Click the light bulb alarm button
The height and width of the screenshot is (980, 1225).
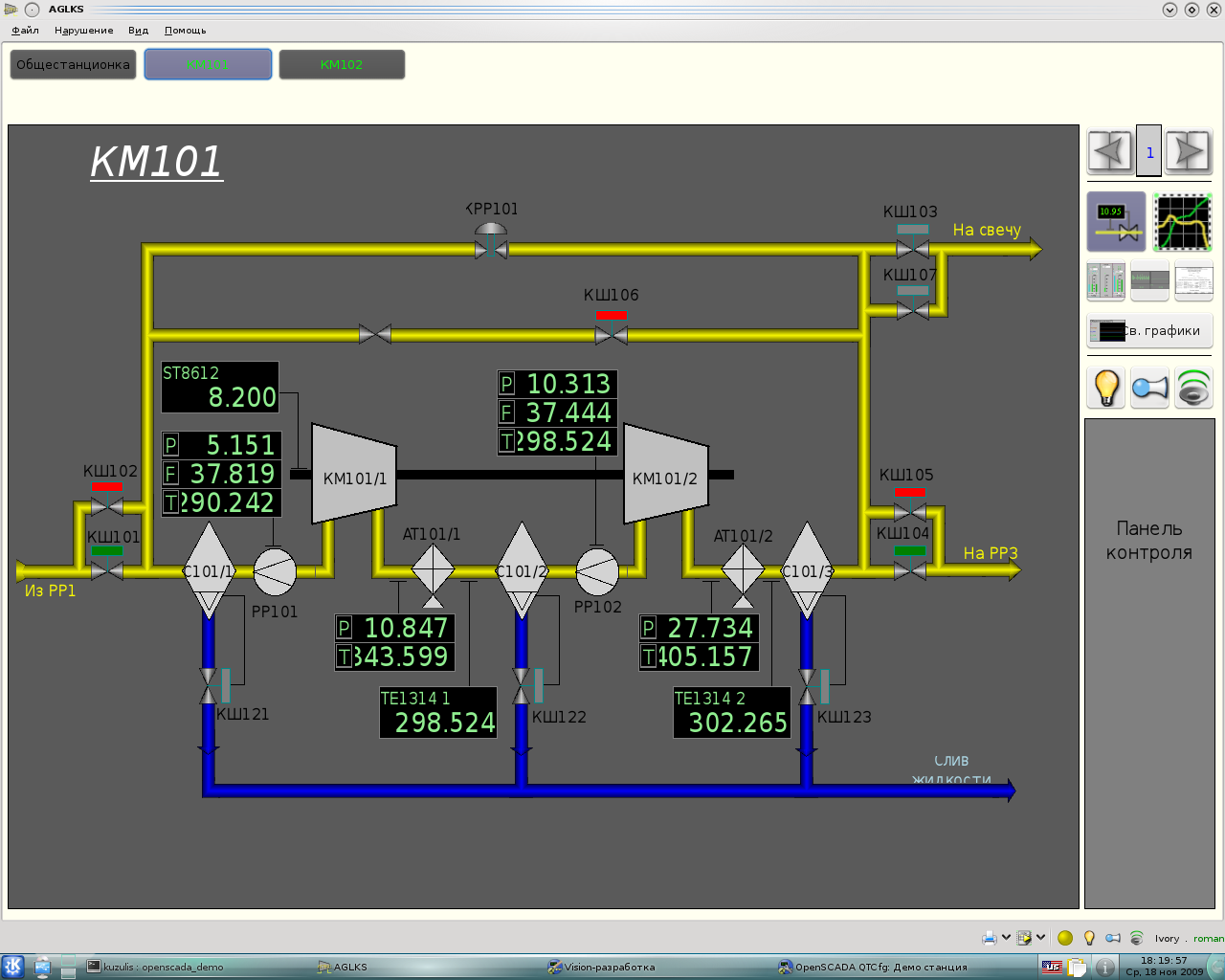1106,388
